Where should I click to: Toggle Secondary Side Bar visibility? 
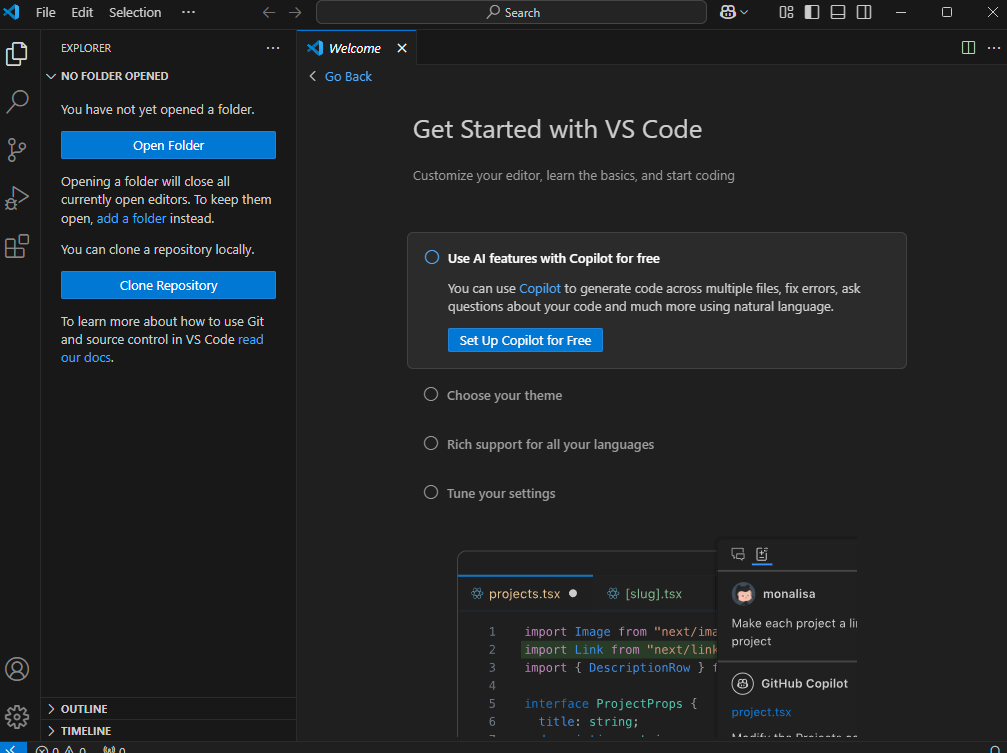pos(864,12)
